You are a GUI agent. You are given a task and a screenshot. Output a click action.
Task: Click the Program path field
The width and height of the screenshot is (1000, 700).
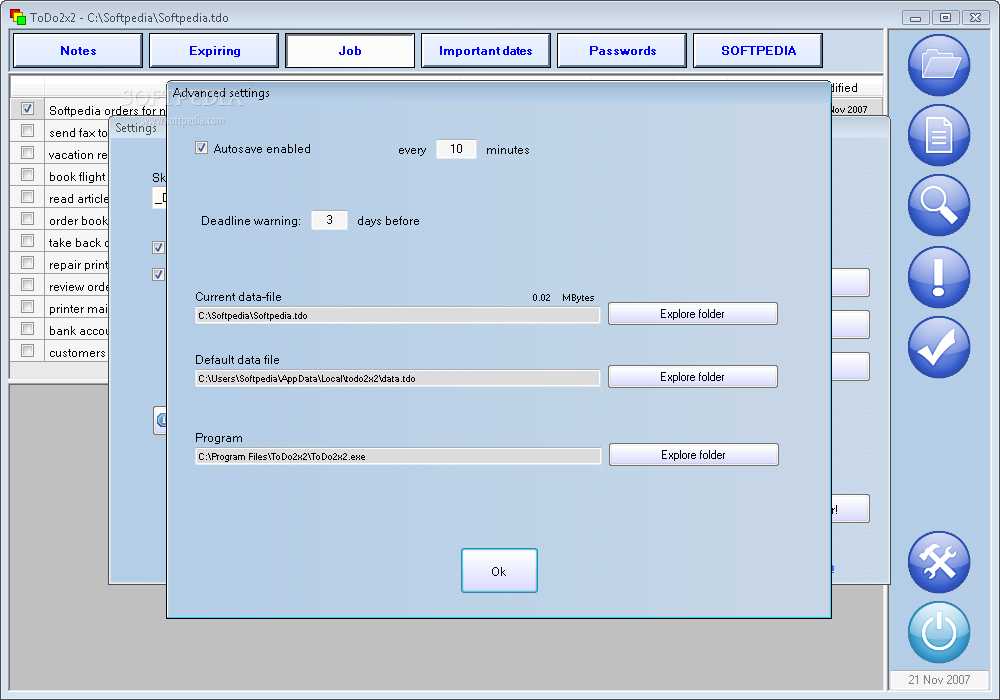coord(398,456)
